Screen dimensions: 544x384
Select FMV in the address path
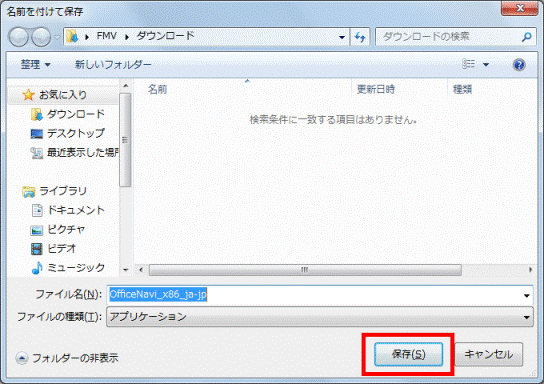click(x=107, y=36)
